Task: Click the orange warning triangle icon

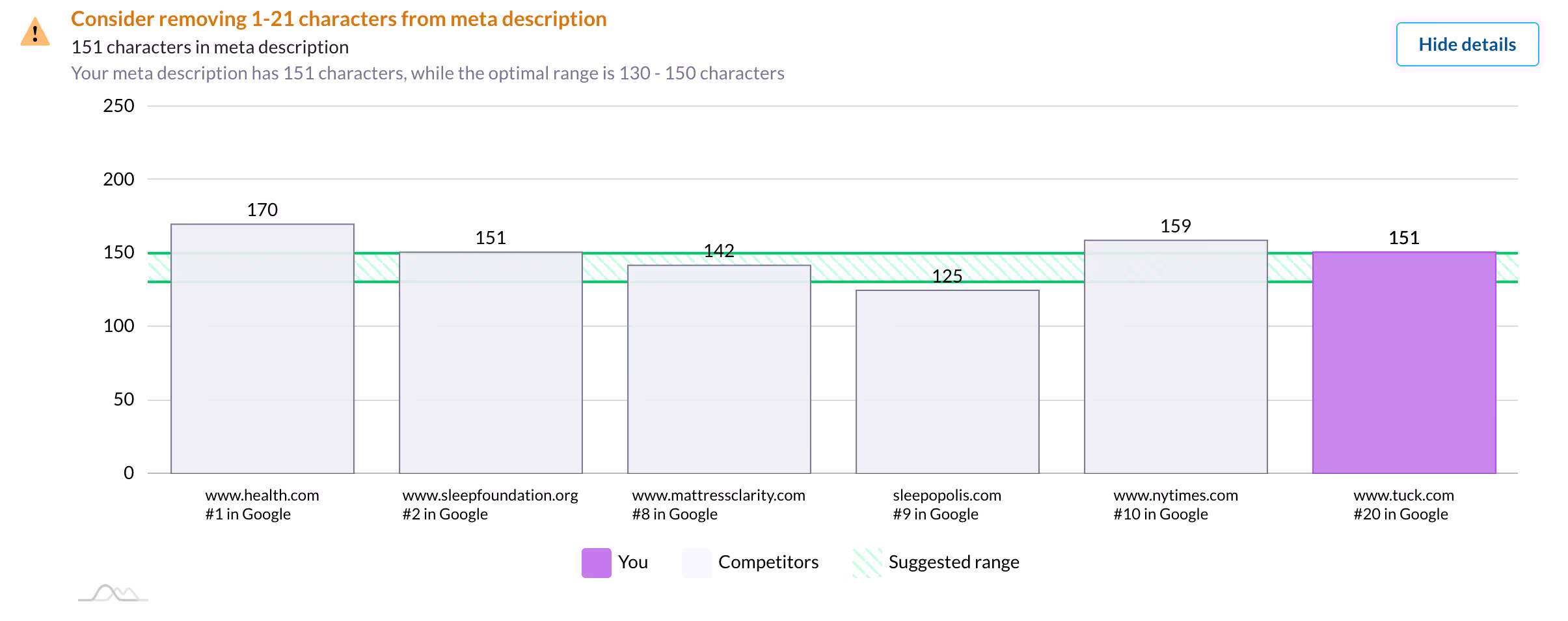Action: (35, 33)
